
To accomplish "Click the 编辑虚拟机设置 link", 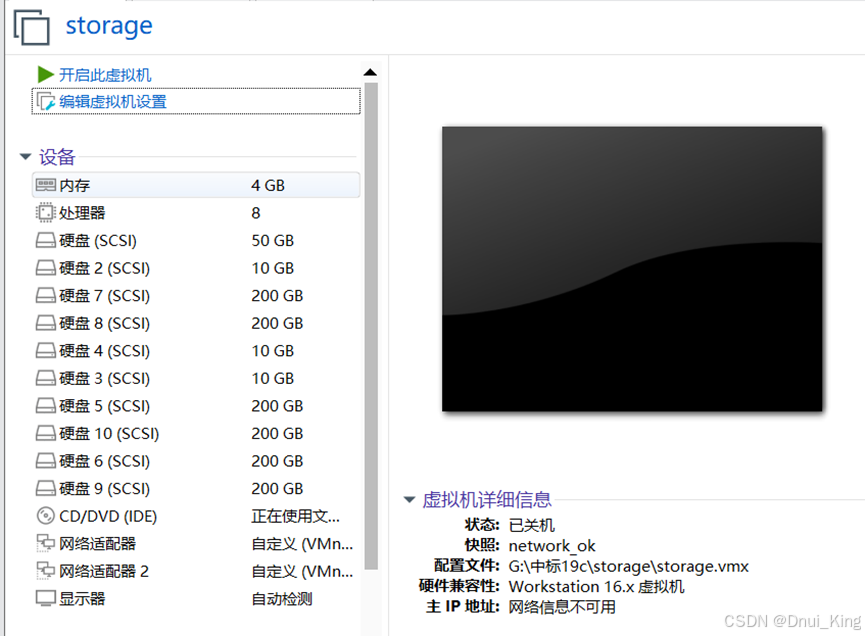I will tap(113, 101).
